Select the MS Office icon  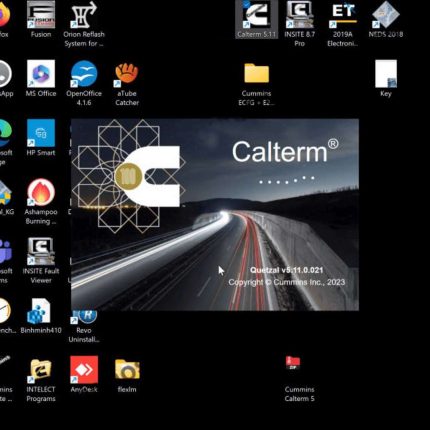coord(41,79)
